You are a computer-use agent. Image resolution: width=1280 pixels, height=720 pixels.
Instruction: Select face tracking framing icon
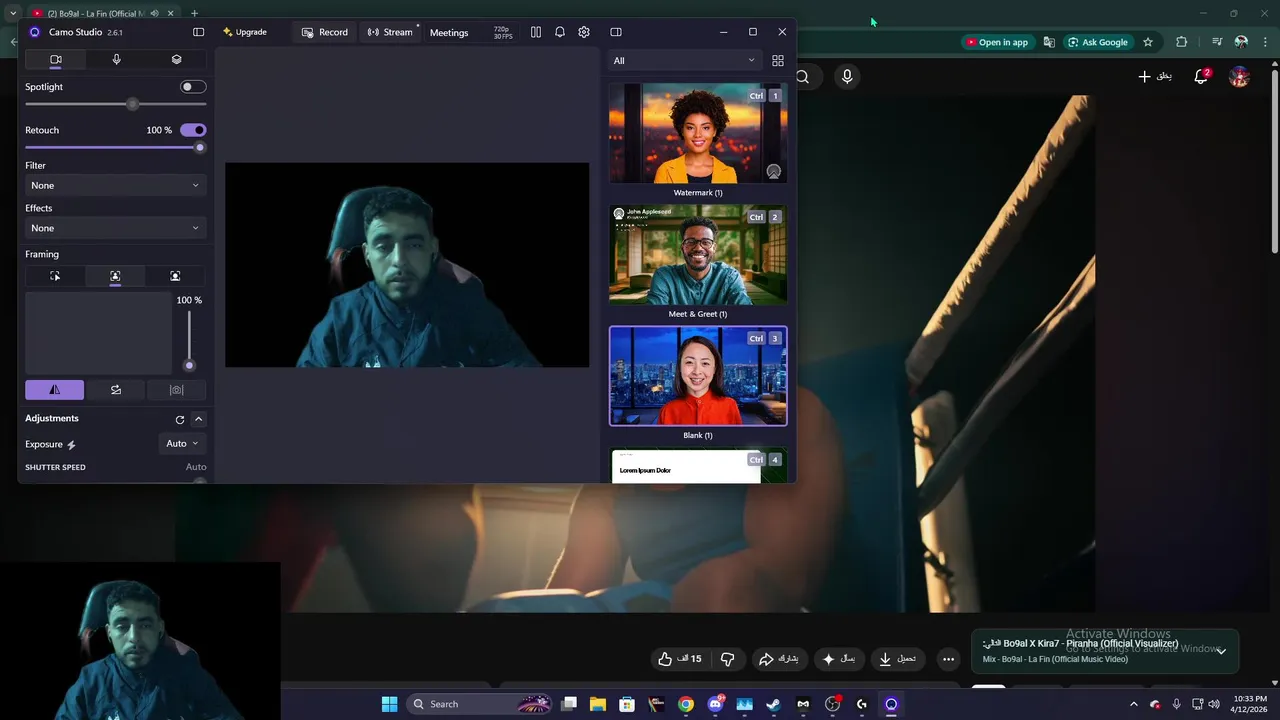[x=175, y=276]
